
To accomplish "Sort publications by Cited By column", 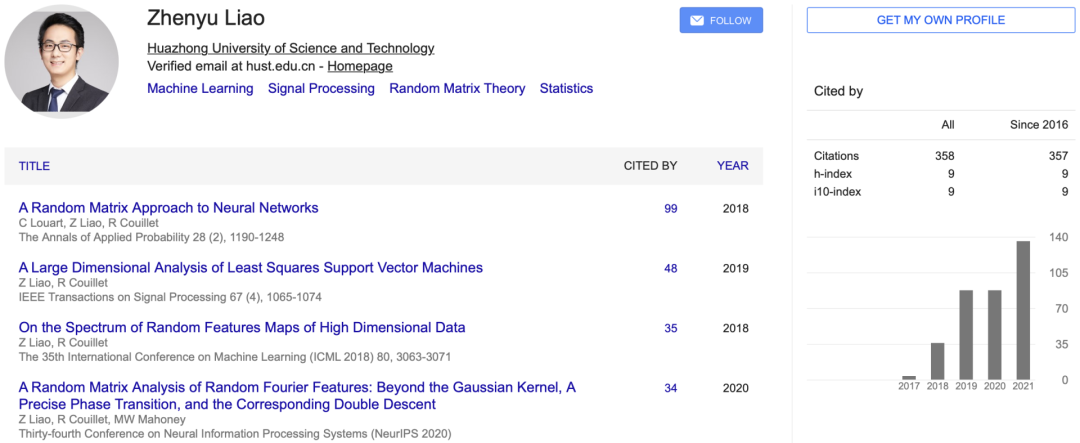I will (650, 166).
